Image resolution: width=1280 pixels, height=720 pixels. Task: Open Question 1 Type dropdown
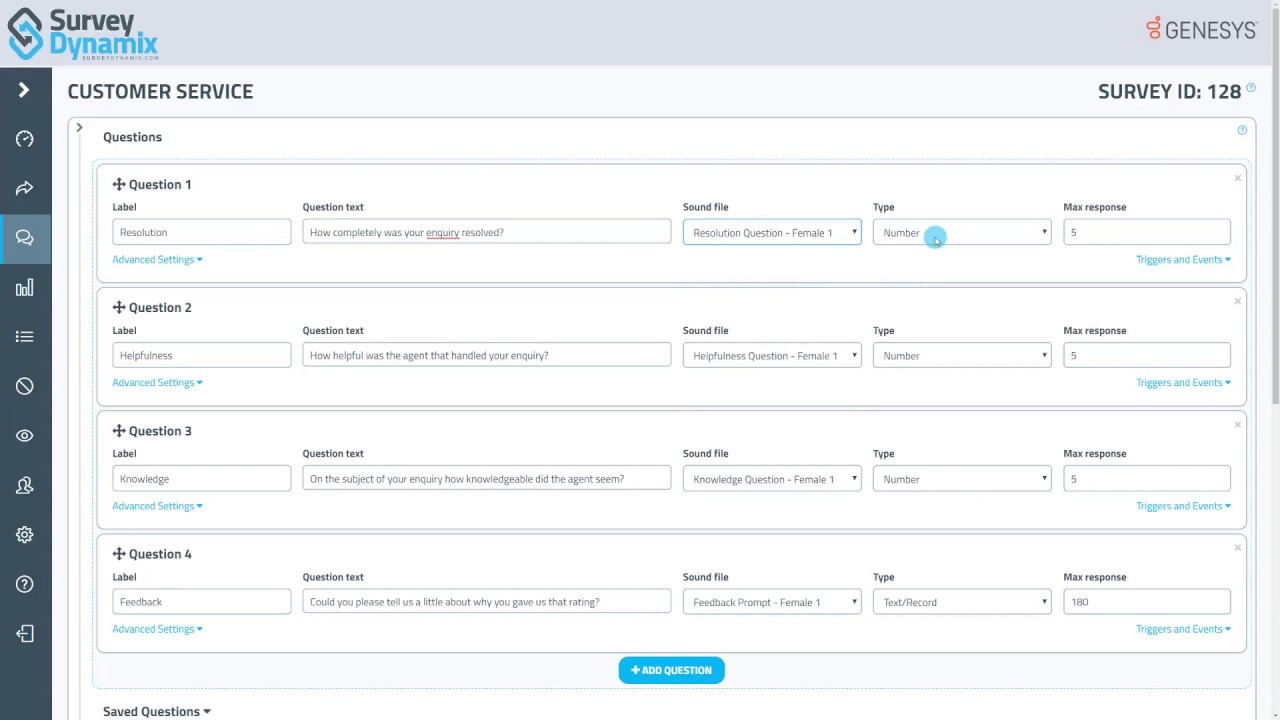pyautogui.click(x=962, y=232)
